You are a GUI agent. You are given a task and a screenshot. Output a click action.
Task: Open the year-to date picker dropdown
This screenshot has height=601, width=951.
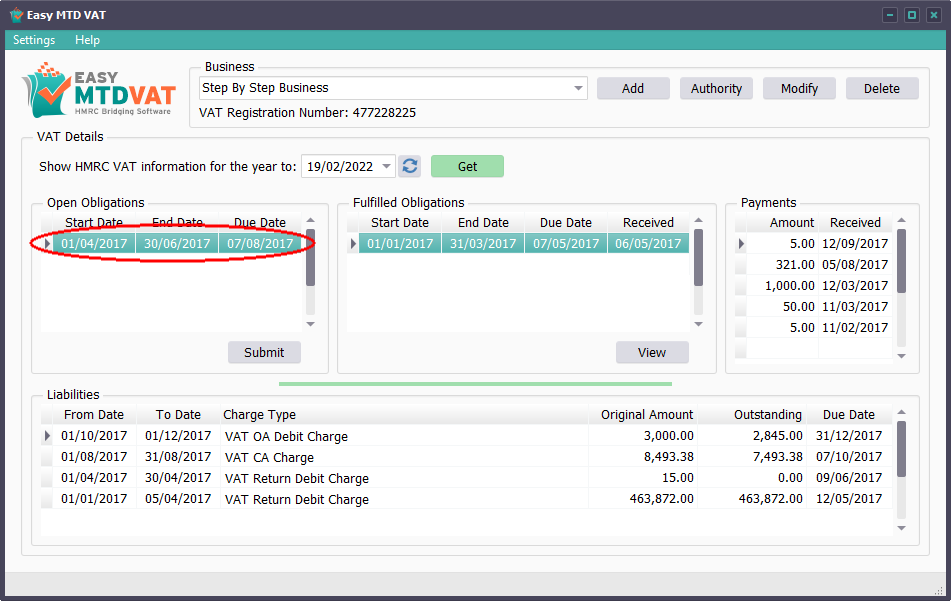click(x=386, y=166)
